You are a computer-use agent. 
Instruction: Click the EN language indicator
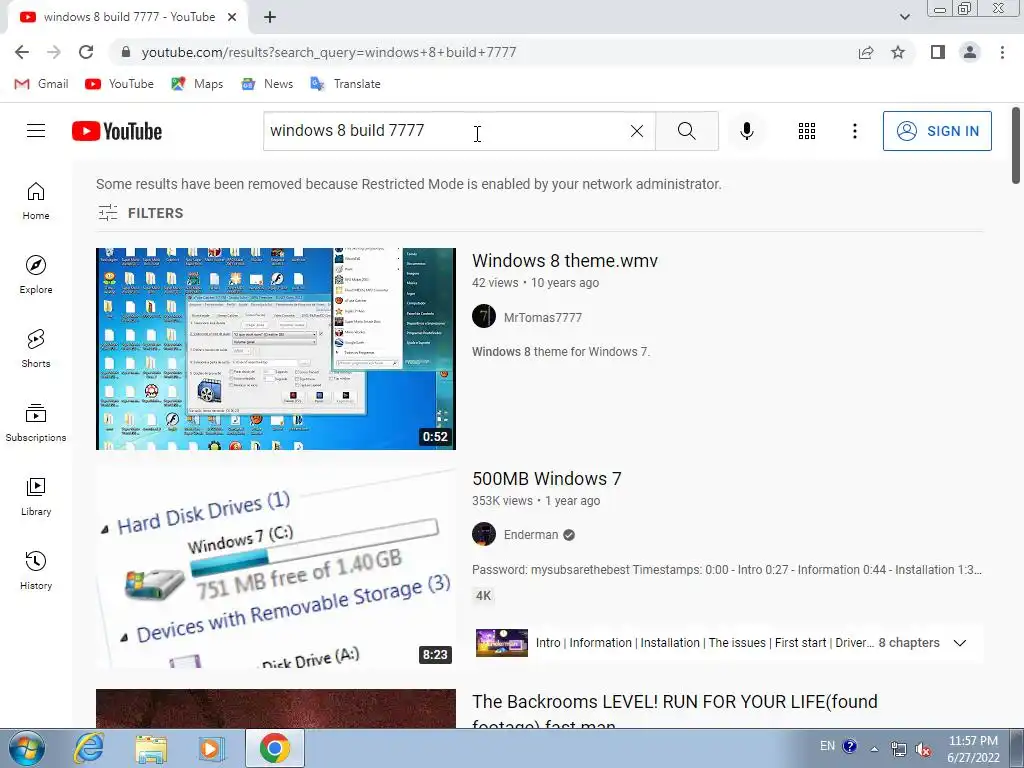827,746
